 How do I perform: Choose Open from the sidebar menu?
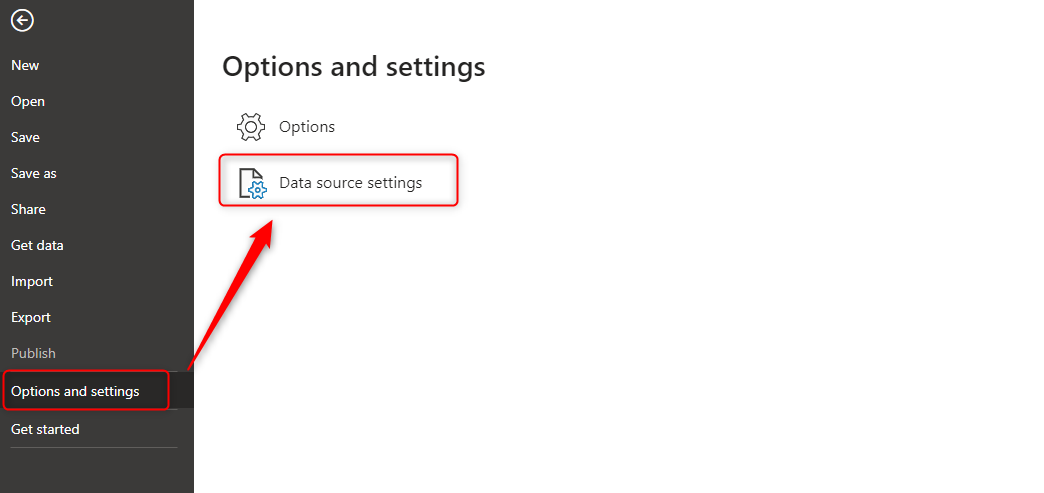[x=28, y=101]
